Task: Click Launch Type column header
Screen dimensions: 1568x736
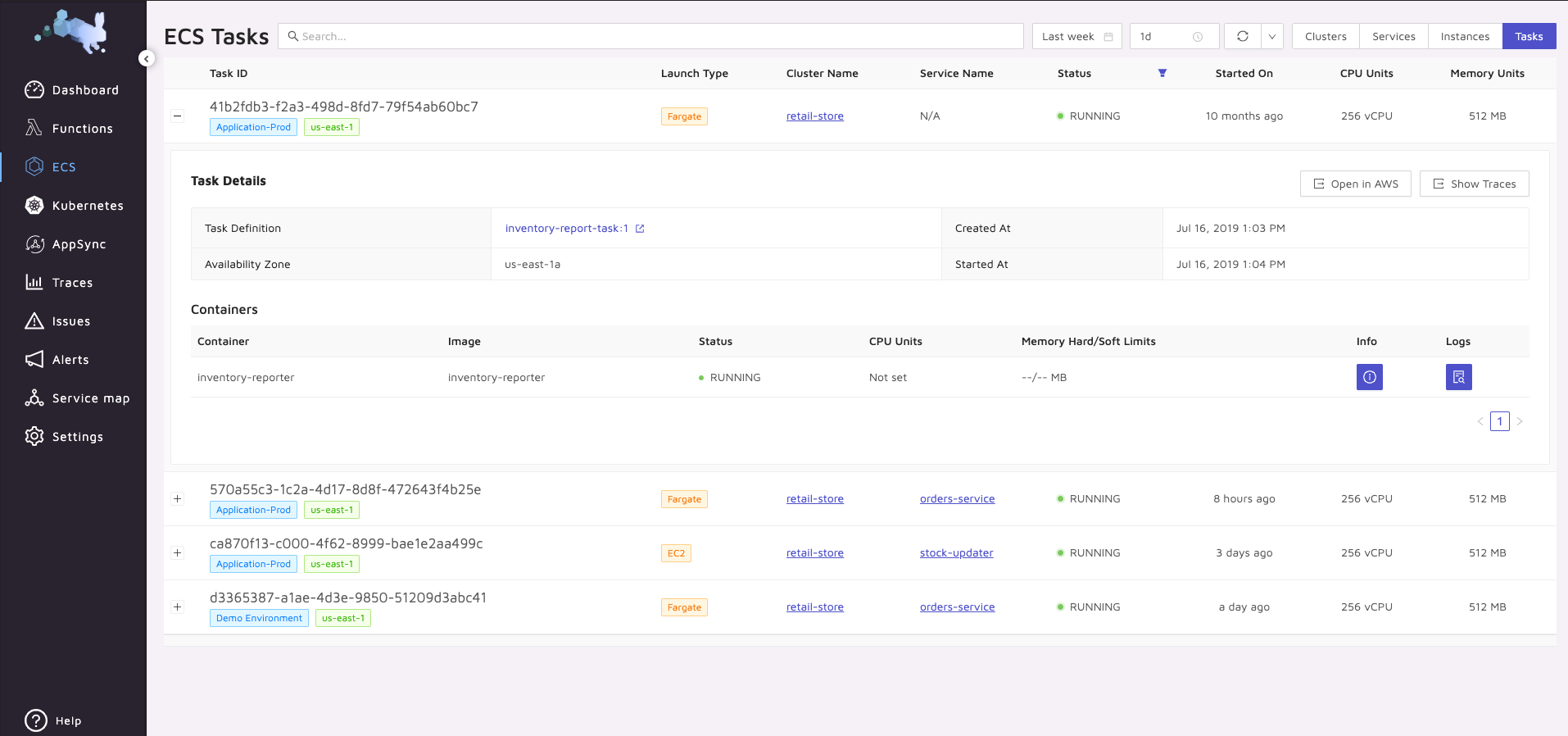Action: (x=694, y=73)
